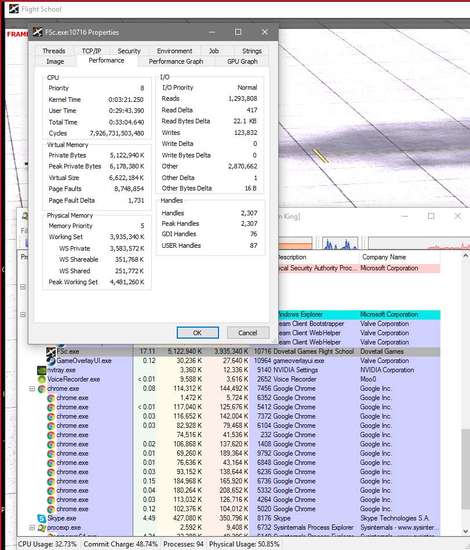Click Processes: 94 in status bar

tap(183, 544)
